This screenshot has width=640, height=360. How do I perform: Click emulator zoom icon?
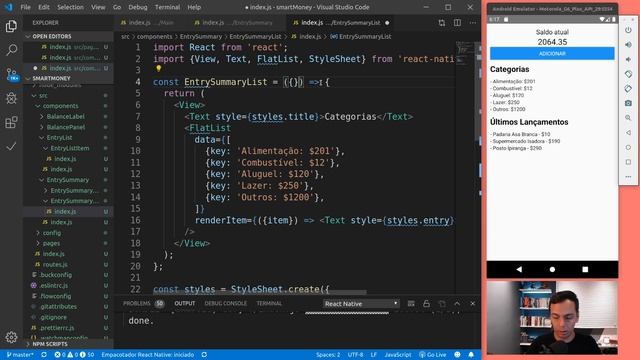[x=628, y=118]
